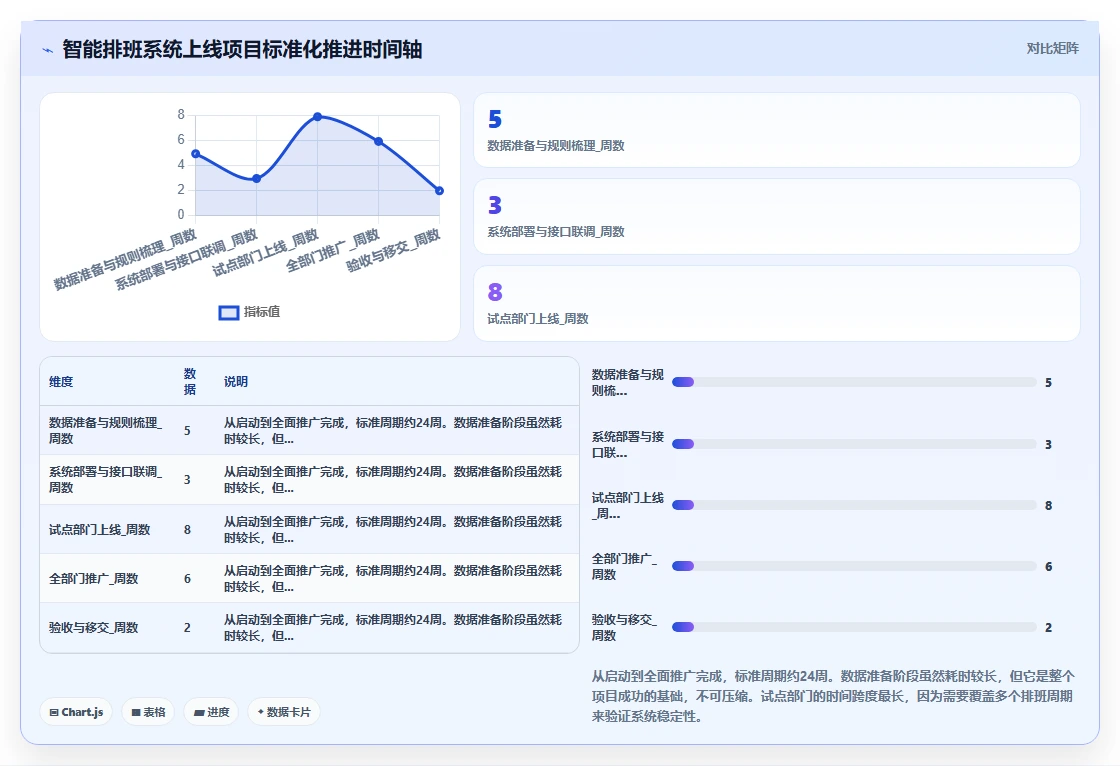This screenshot has height=766, width=1120.
Task: Click the summary paragraph starting 从启动到全面推广完成 under the progress bars
Action: point(833,696)
